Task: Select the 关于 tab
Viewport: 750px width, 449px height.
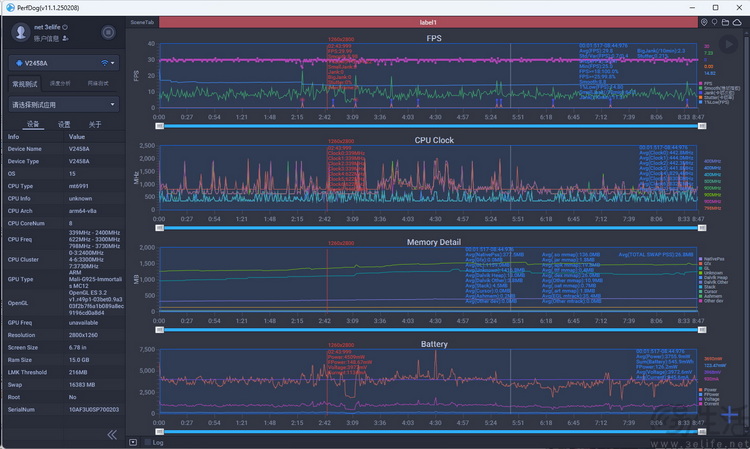Action: click(95, 124)
